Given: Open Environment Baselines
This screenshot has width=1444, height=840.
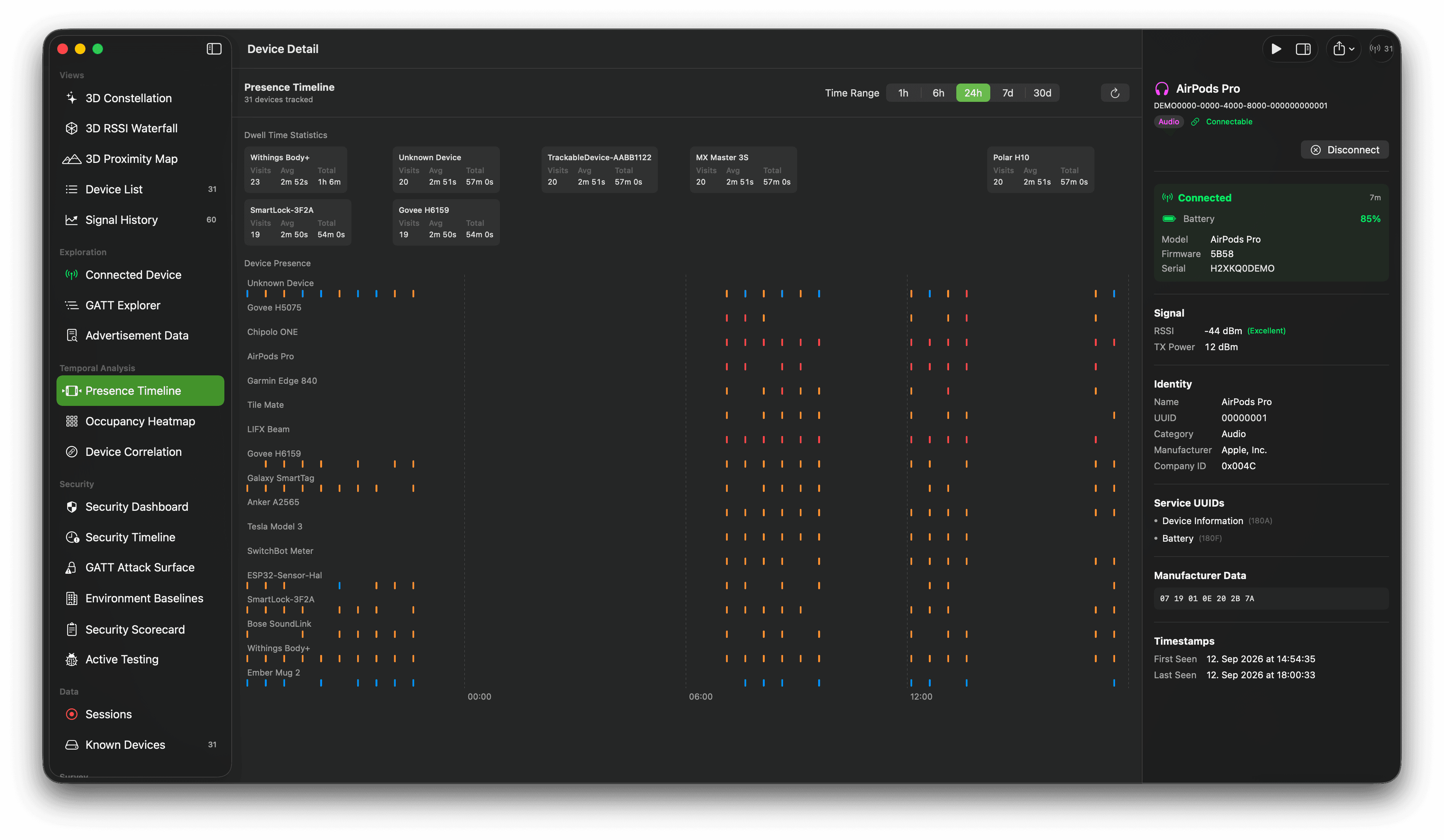Looking at the screenshot, I should click(x=140, y=598).
